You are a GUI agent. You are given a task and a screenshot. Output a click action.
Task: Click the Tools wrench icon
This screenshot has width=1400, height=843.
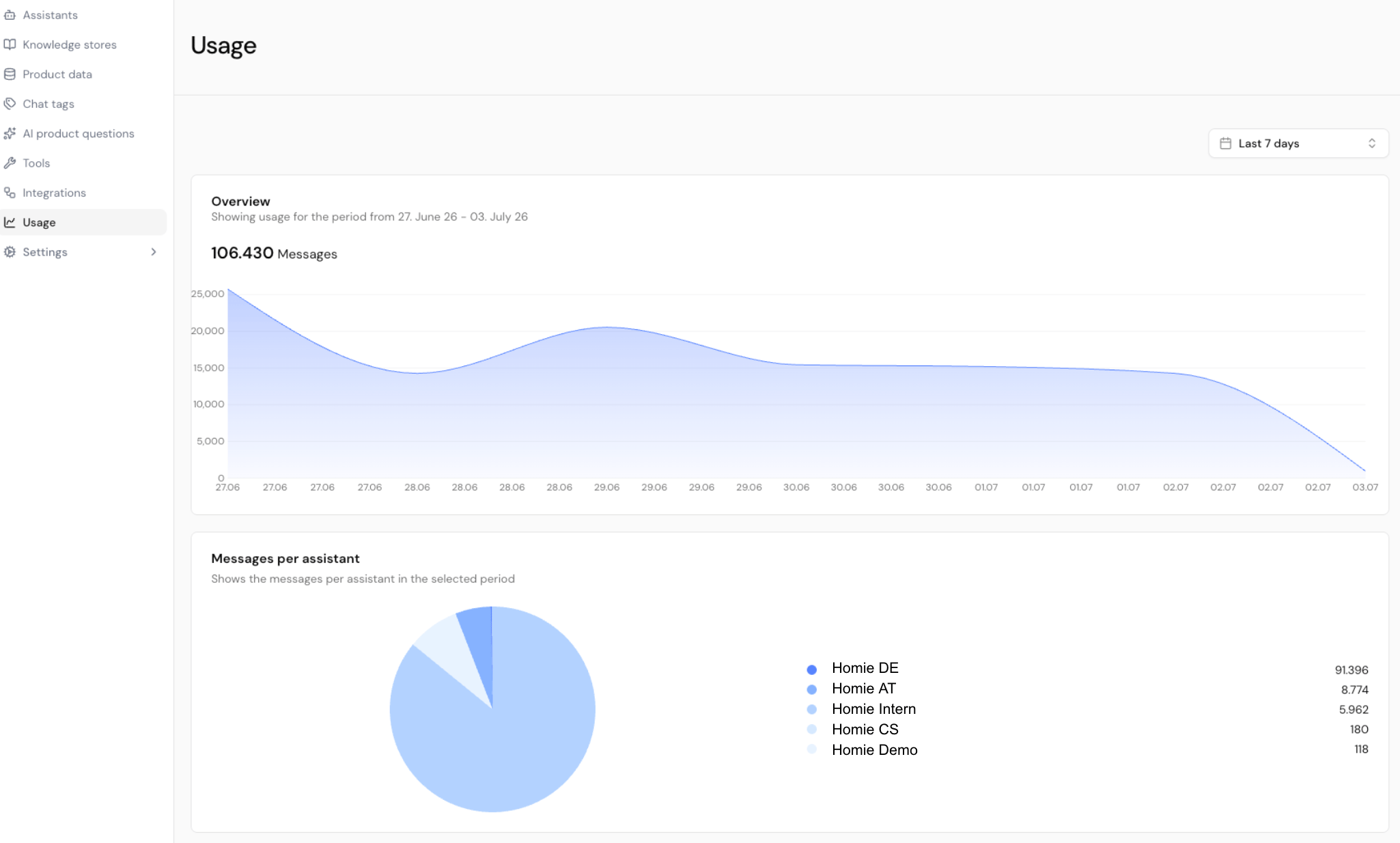coord(10,163)
